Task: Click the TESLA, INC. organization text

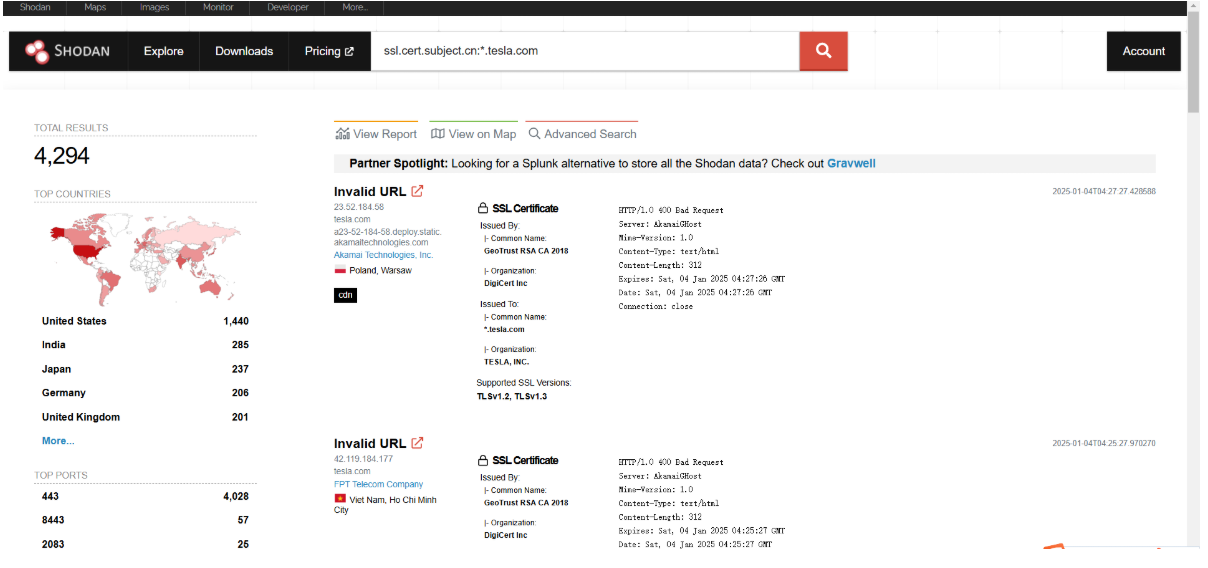Action: point(507,362)
